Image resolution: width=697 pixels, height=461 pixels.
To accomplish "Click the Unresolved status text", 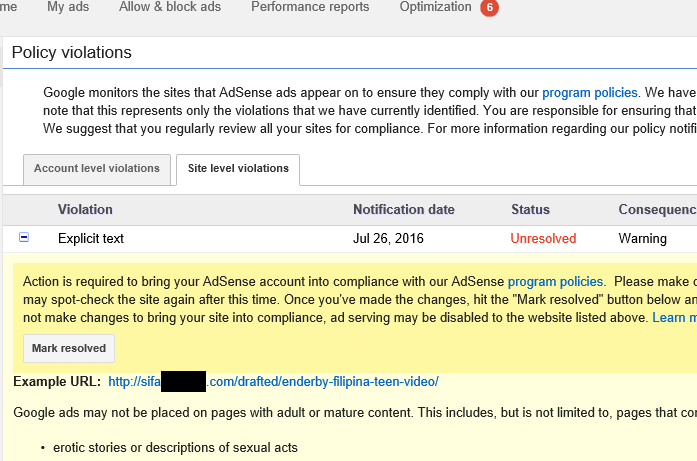I will [x=543, y=239].
